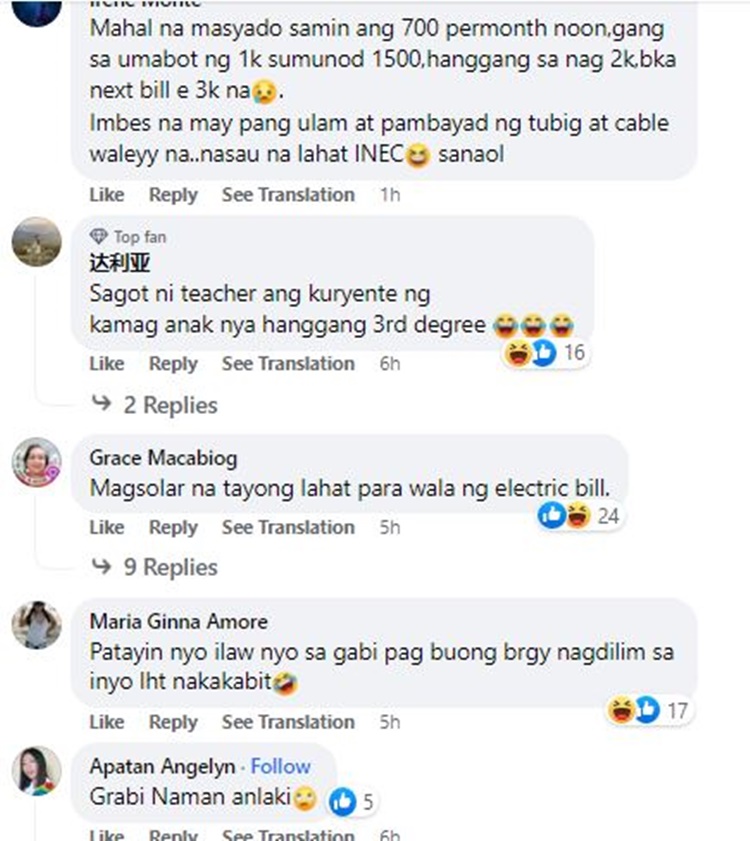Open the Top fan user's avatar
Screen dimensions: 750x841
point(37,242)
